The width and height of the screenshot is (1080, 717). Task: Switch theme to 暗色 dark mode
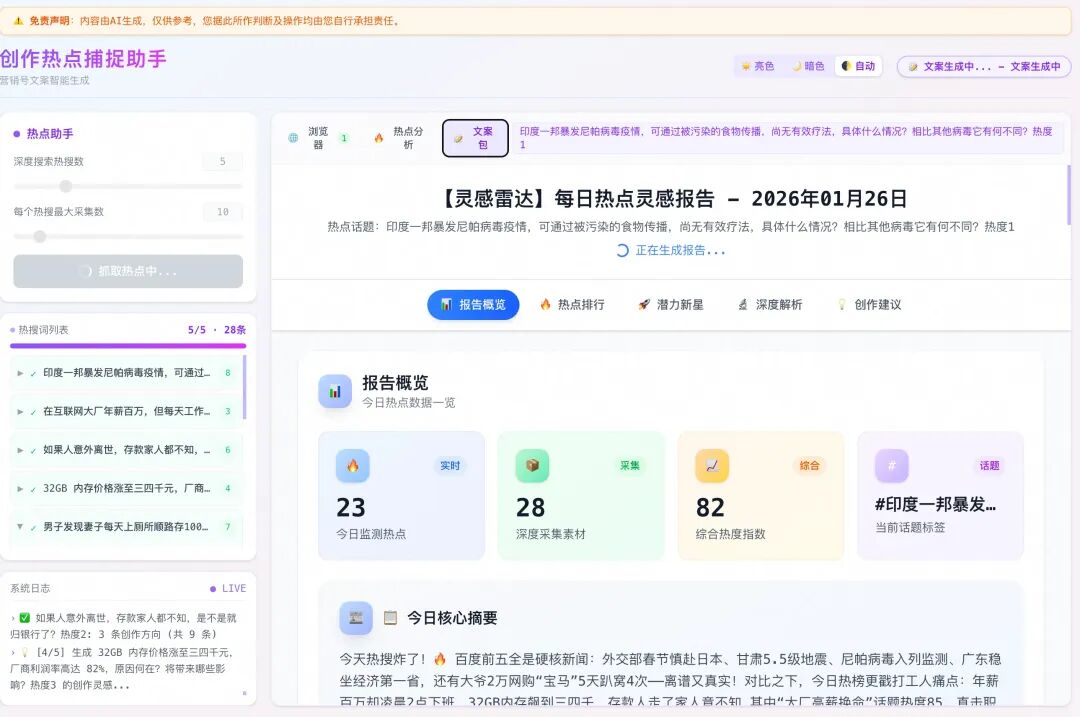click(x=805, y=66)
